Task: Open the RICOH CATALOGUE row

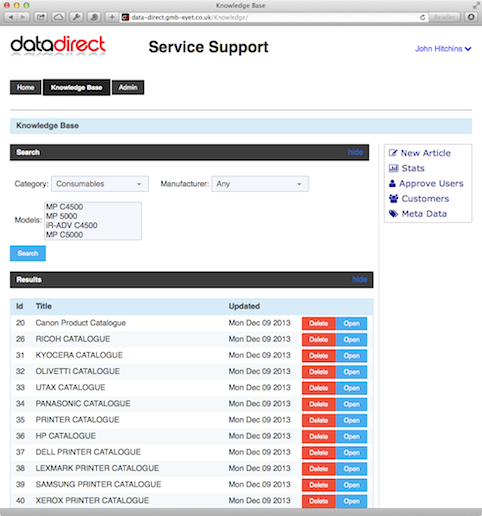Action: (351, 339)
